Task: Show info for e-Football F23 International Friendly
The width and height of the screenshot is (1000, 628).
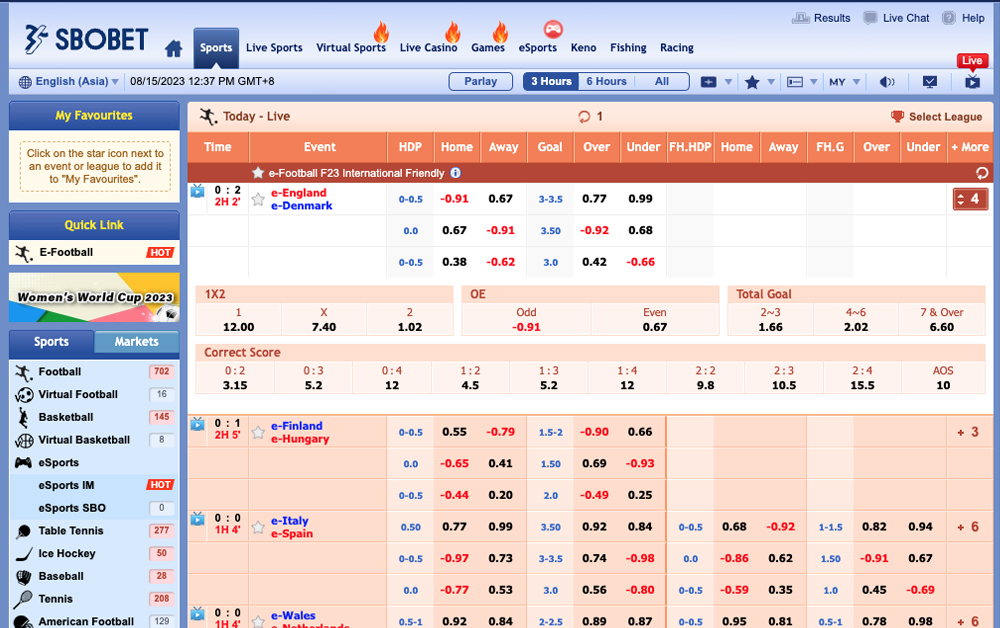Action: [455, 173]
